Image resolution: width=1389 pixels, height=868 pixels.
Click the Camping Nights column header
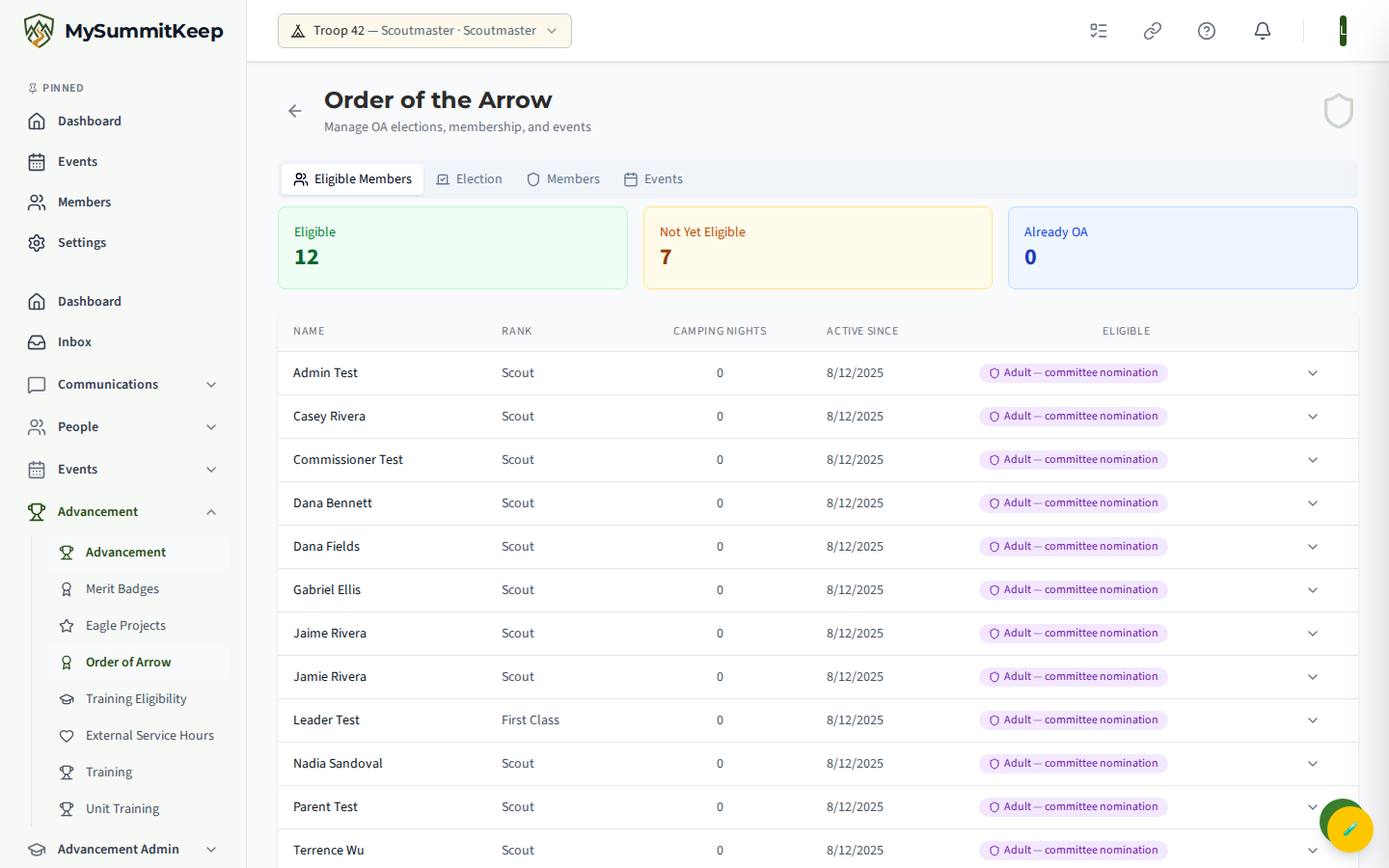pos(720,331)
